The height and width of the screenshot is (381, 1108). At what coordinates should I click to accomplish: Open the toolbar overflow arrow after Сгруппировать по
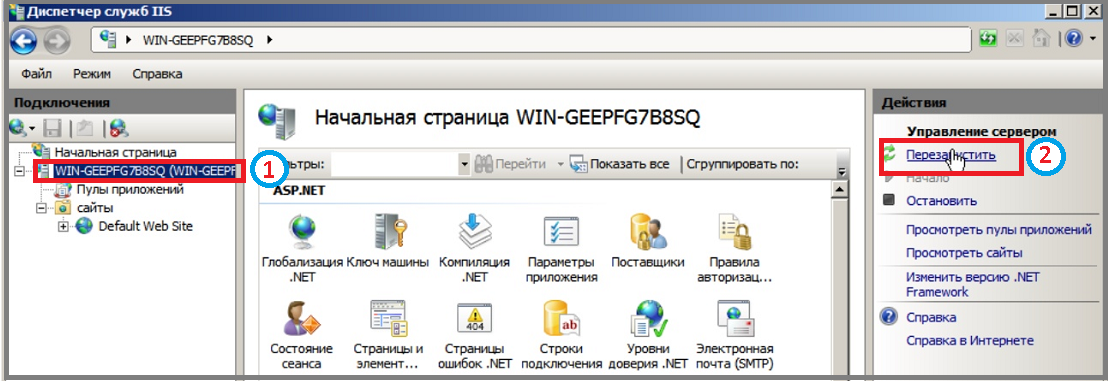click(841, 172)
